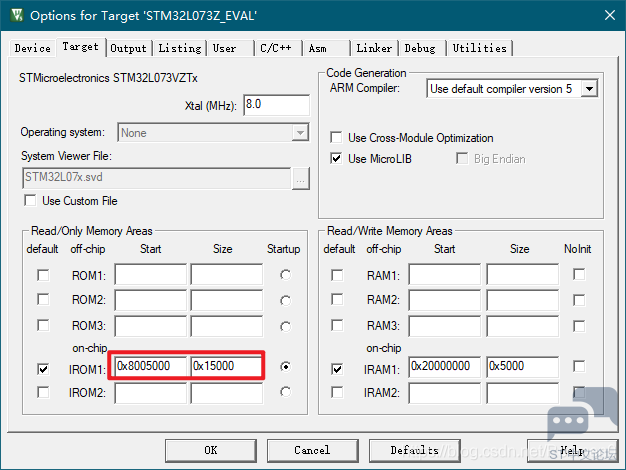The height and width of the screenshot is (470, 626).
Task: Open the Linker tab
Action: [x=374, y=48]
